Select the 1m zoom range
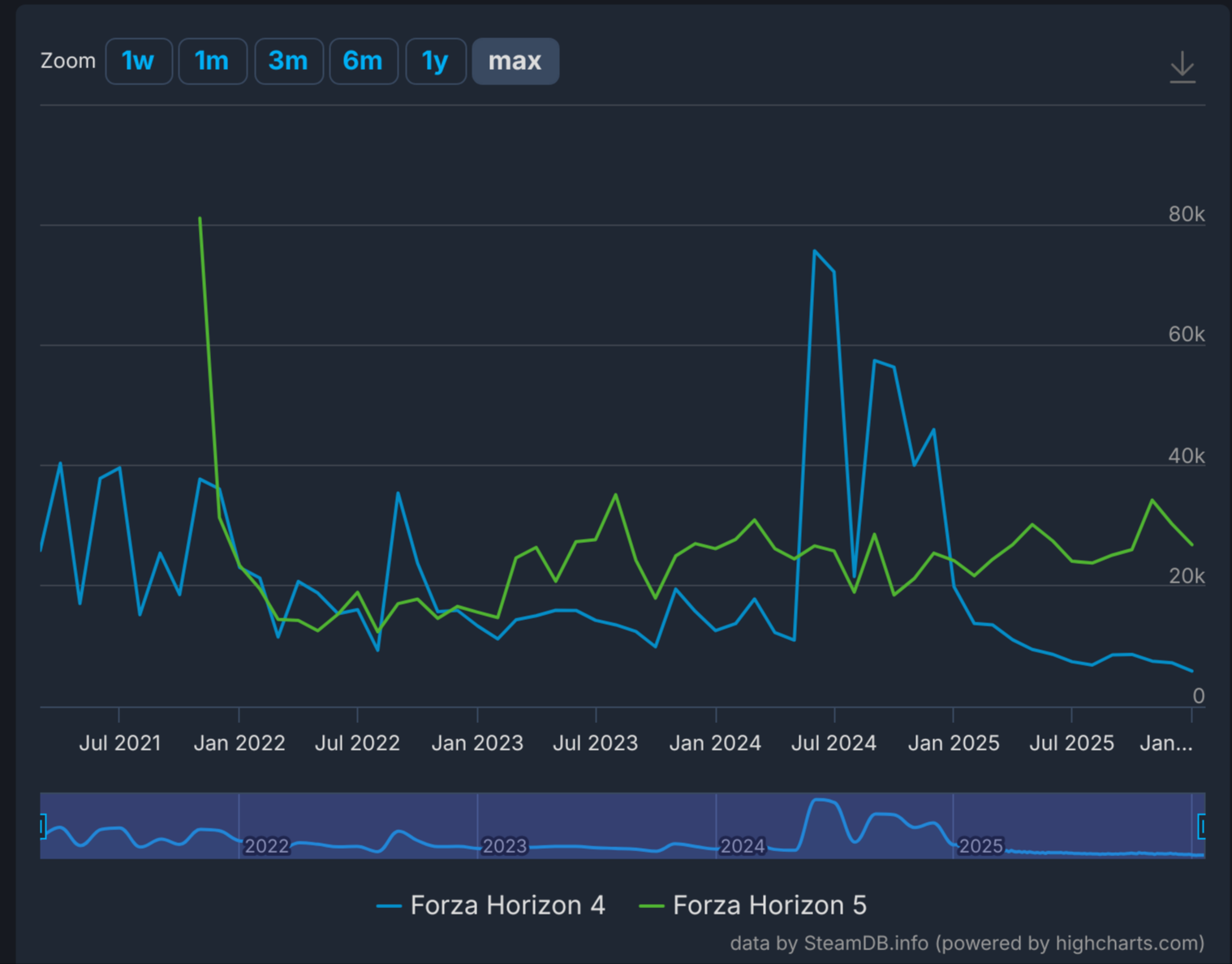Viewport: 1232px width, 964px height. click(x=213, y=61)
